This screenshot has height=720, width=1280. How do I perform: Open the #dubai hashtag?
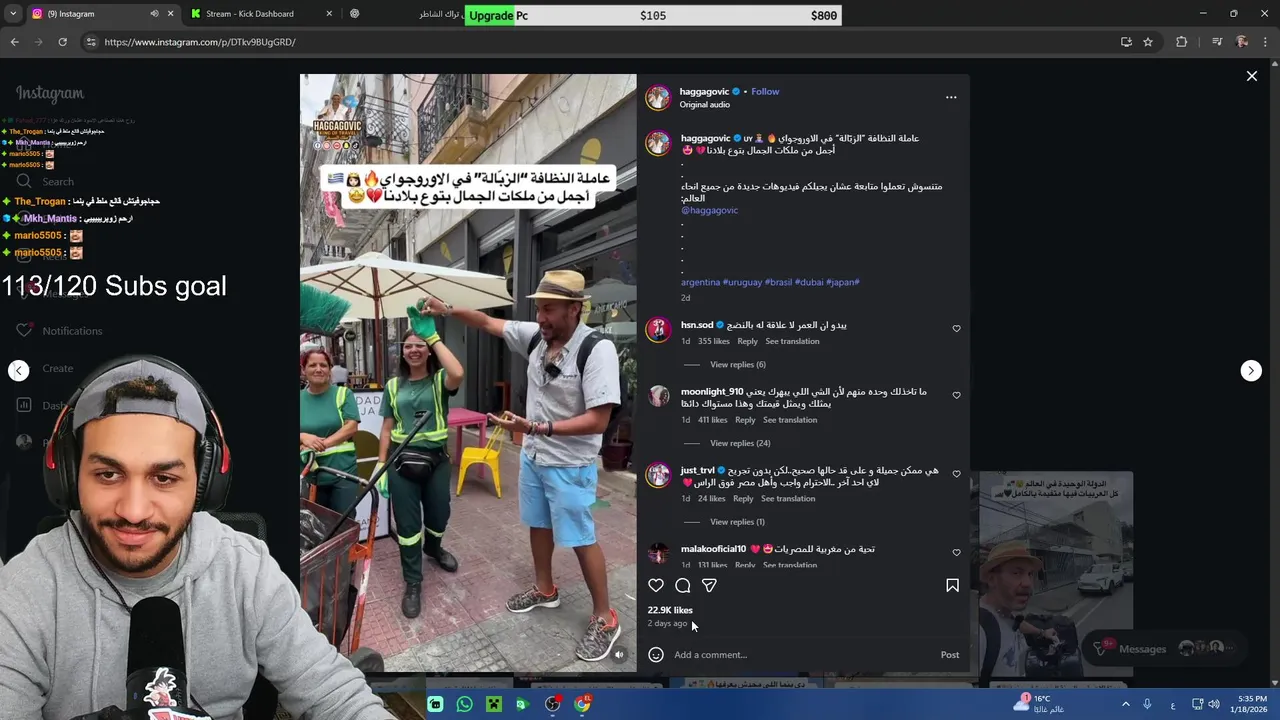pyautogui.click(x=809, y=282)
